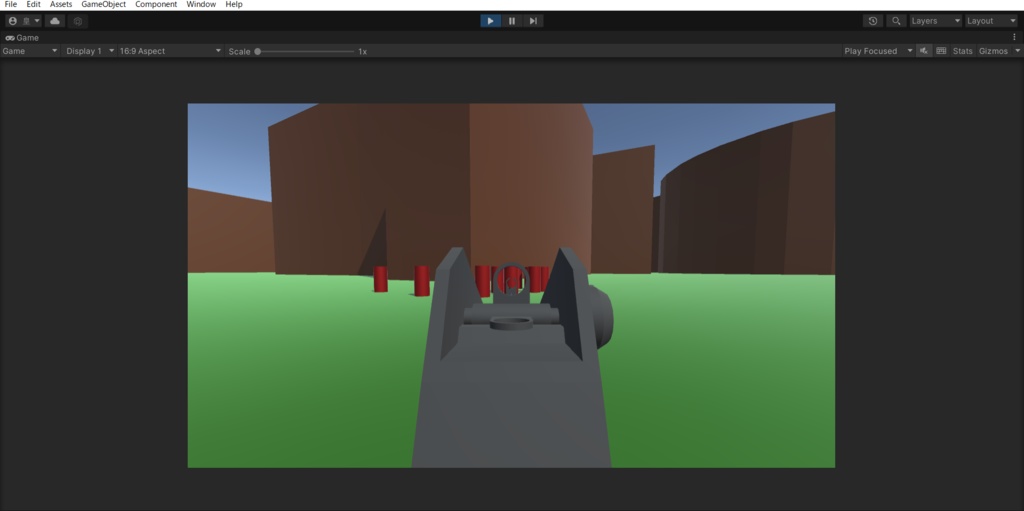Select the Game tab

[x=22, y=37]
